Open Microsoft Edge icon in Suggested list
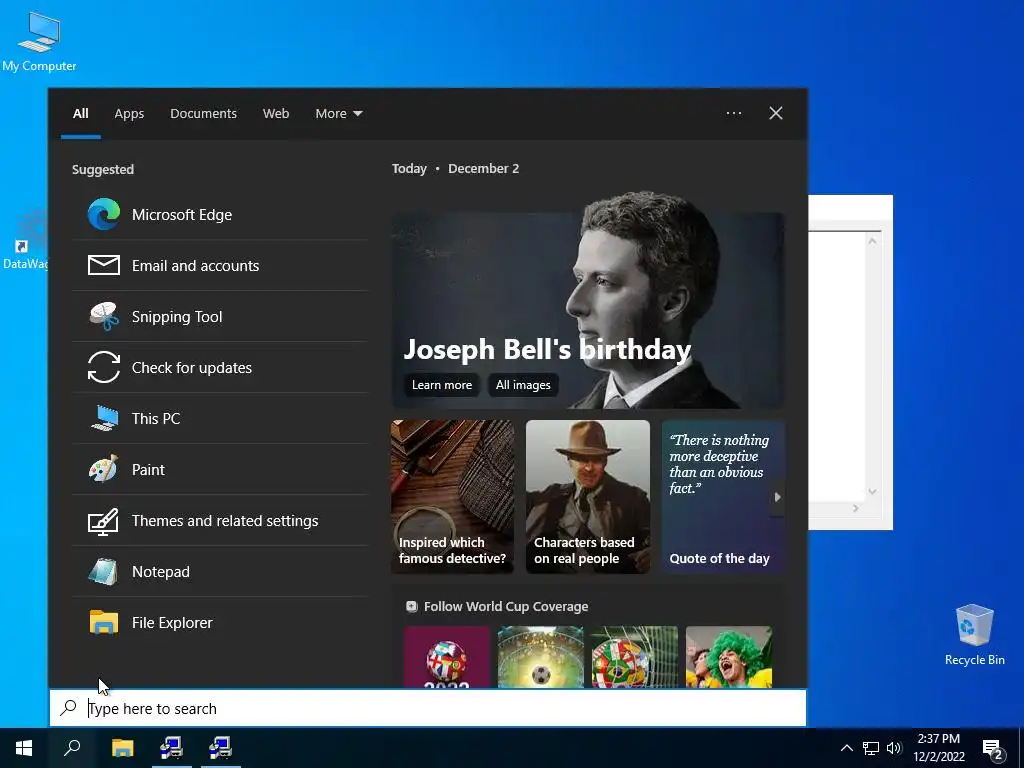 (x=104, y=214)
